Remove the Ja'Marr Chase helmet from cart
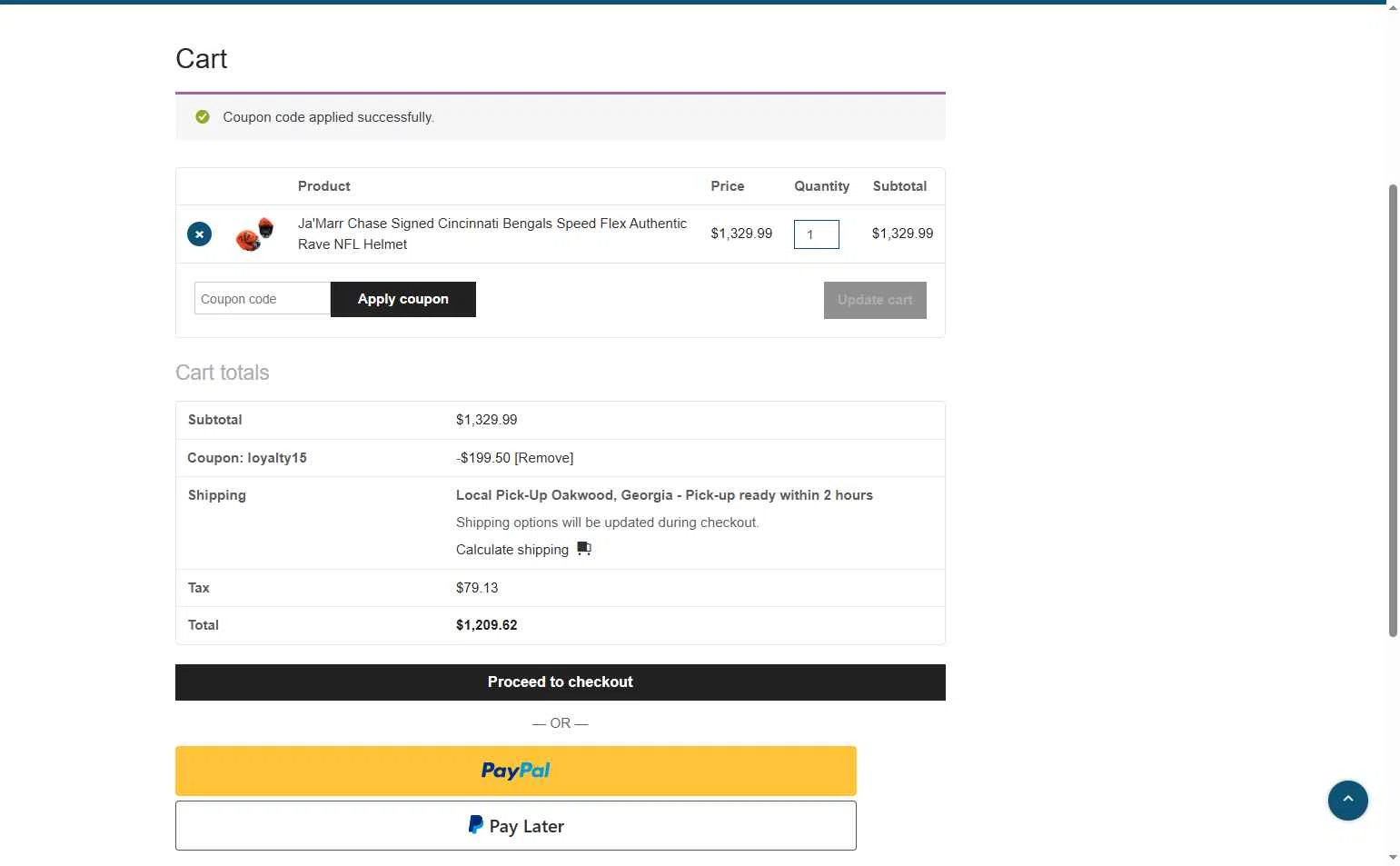Viewport: 1400px width, 866px height. pos(199,234)
